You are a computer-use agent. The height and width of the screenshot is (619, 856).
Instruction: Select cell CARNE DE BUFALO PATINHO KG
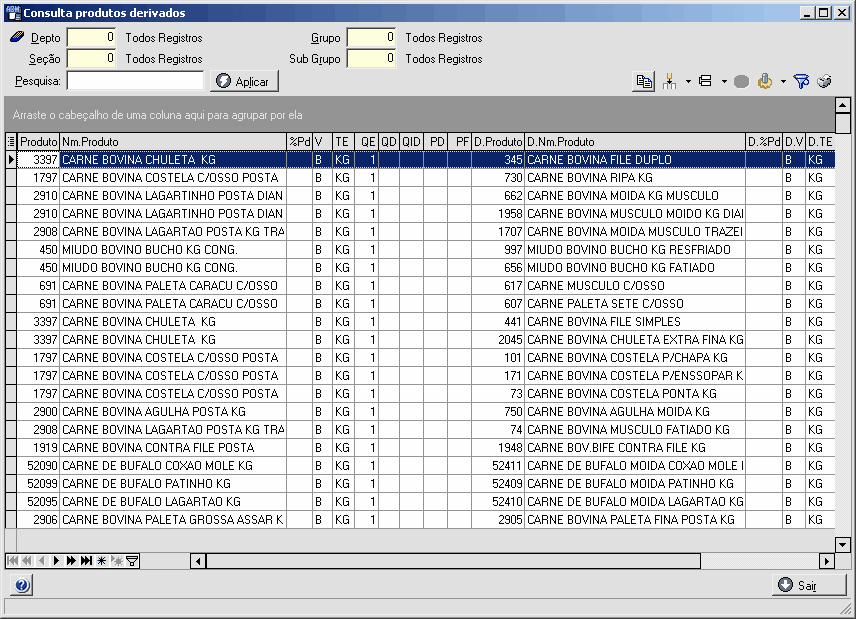click(x=173, y=484)
